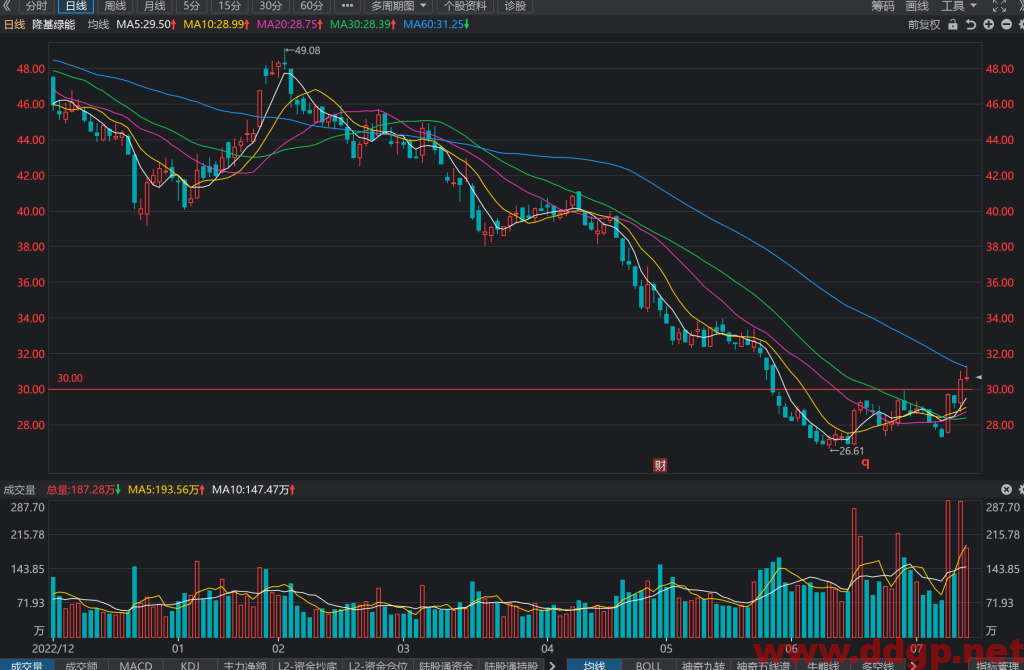
Task: Click the lock icon beside 前复权
Action: click(953, 25)
